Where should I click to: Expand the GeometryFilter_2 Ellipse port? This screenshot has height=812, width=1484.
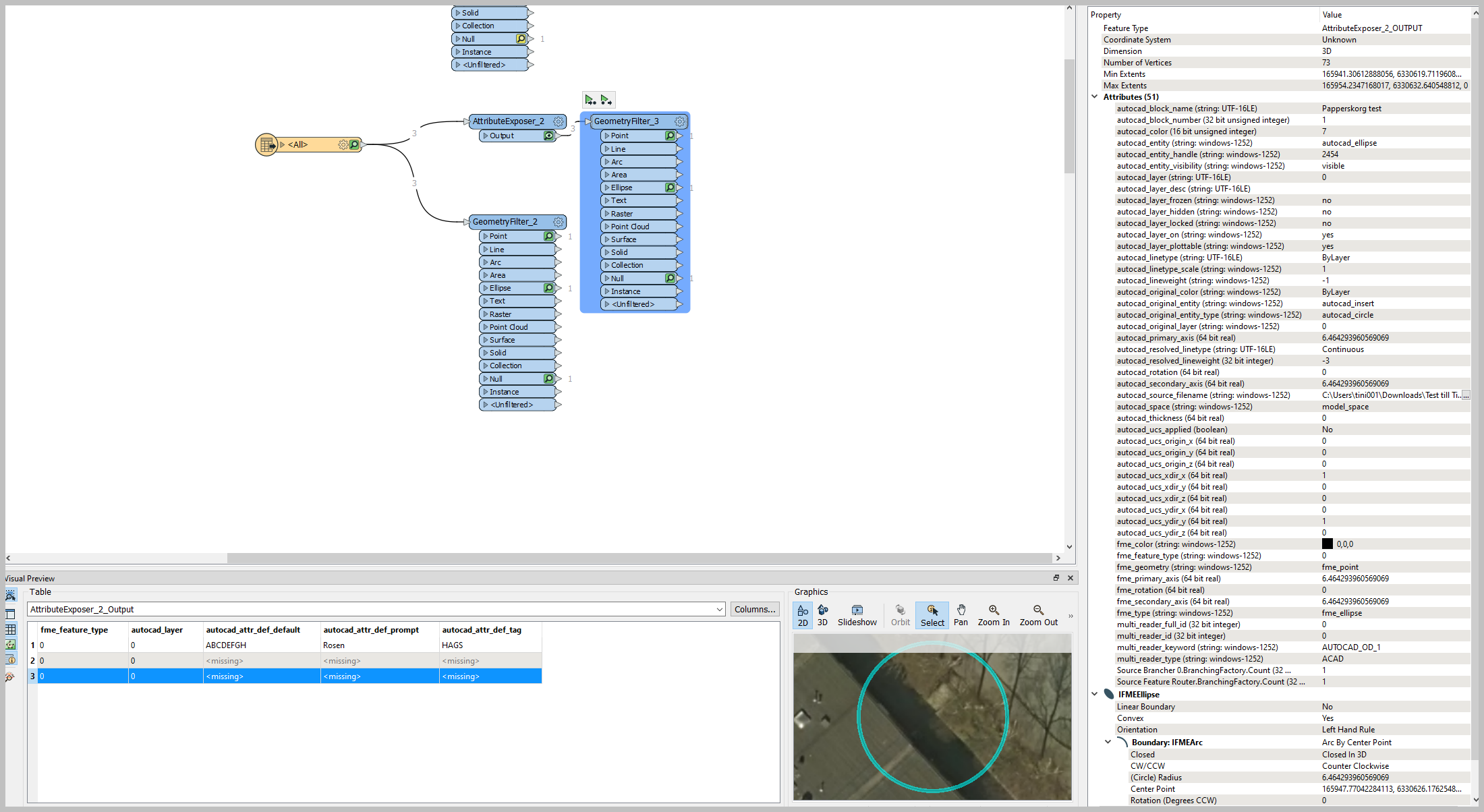click(x=486, y=288)
